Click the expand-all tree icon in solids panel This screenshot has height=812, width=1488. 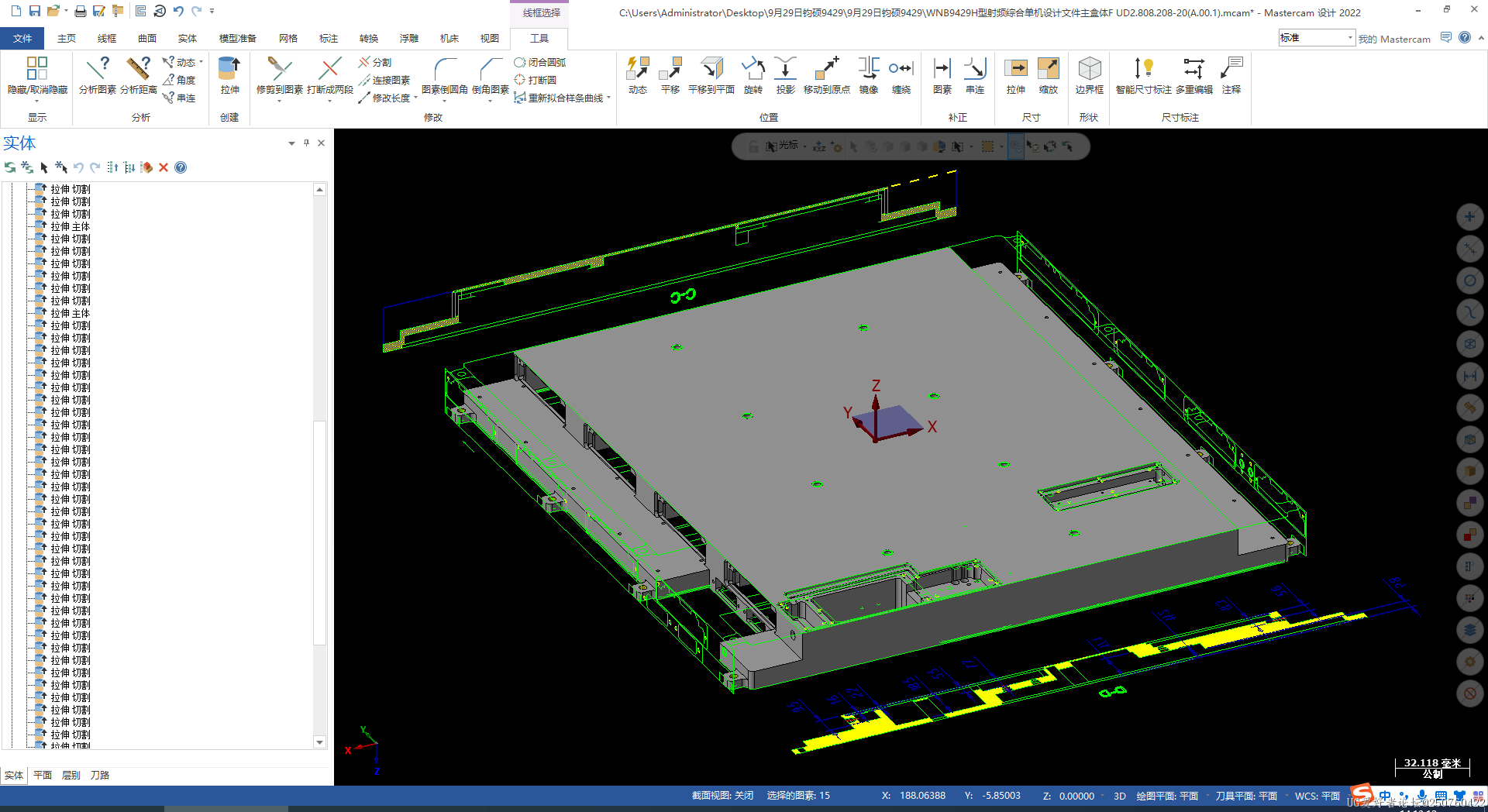pyautogui.click(x=129, y=167)
